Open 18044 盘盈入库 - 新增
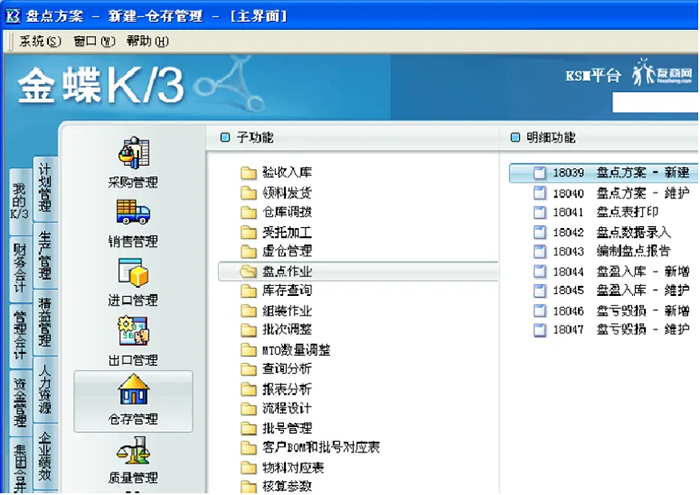This screenshot has height=495, width=700. tap(612, 271)
